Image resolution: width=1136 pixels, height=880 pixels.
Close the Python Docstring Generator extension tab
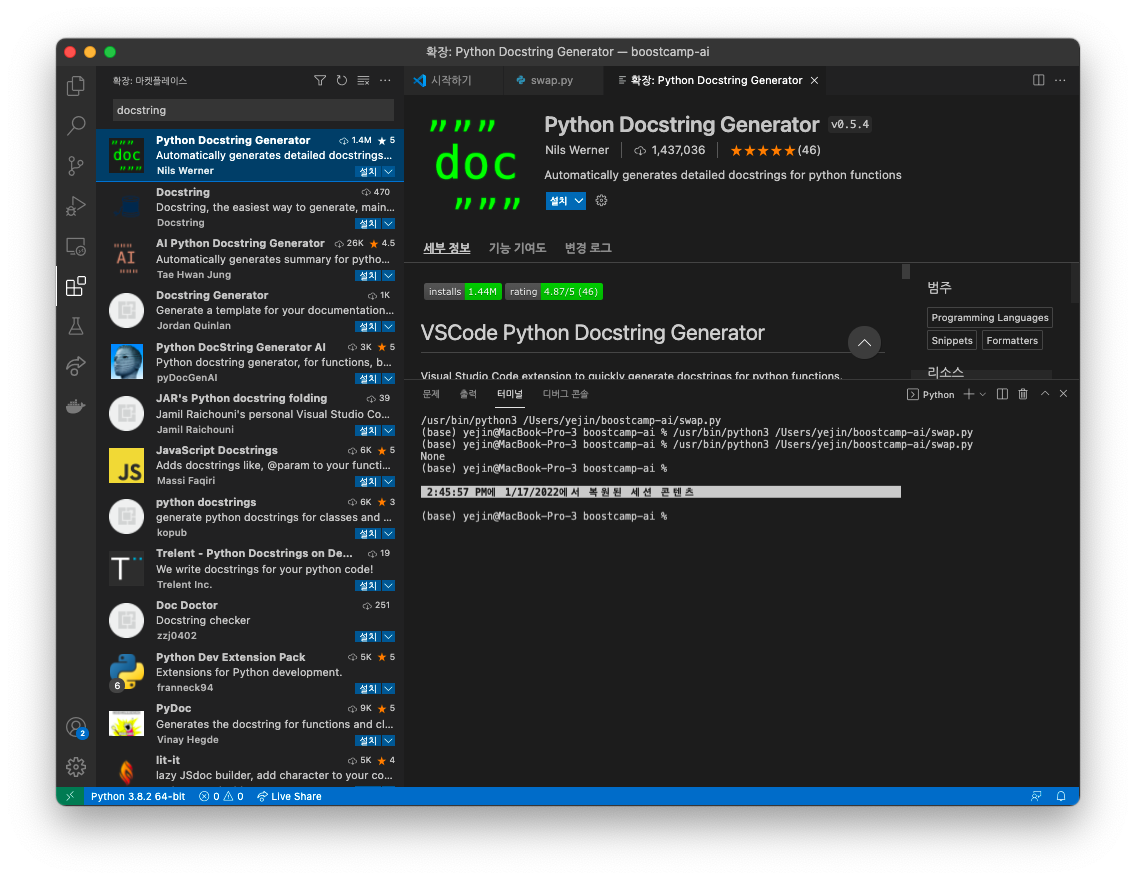(814, 80)
